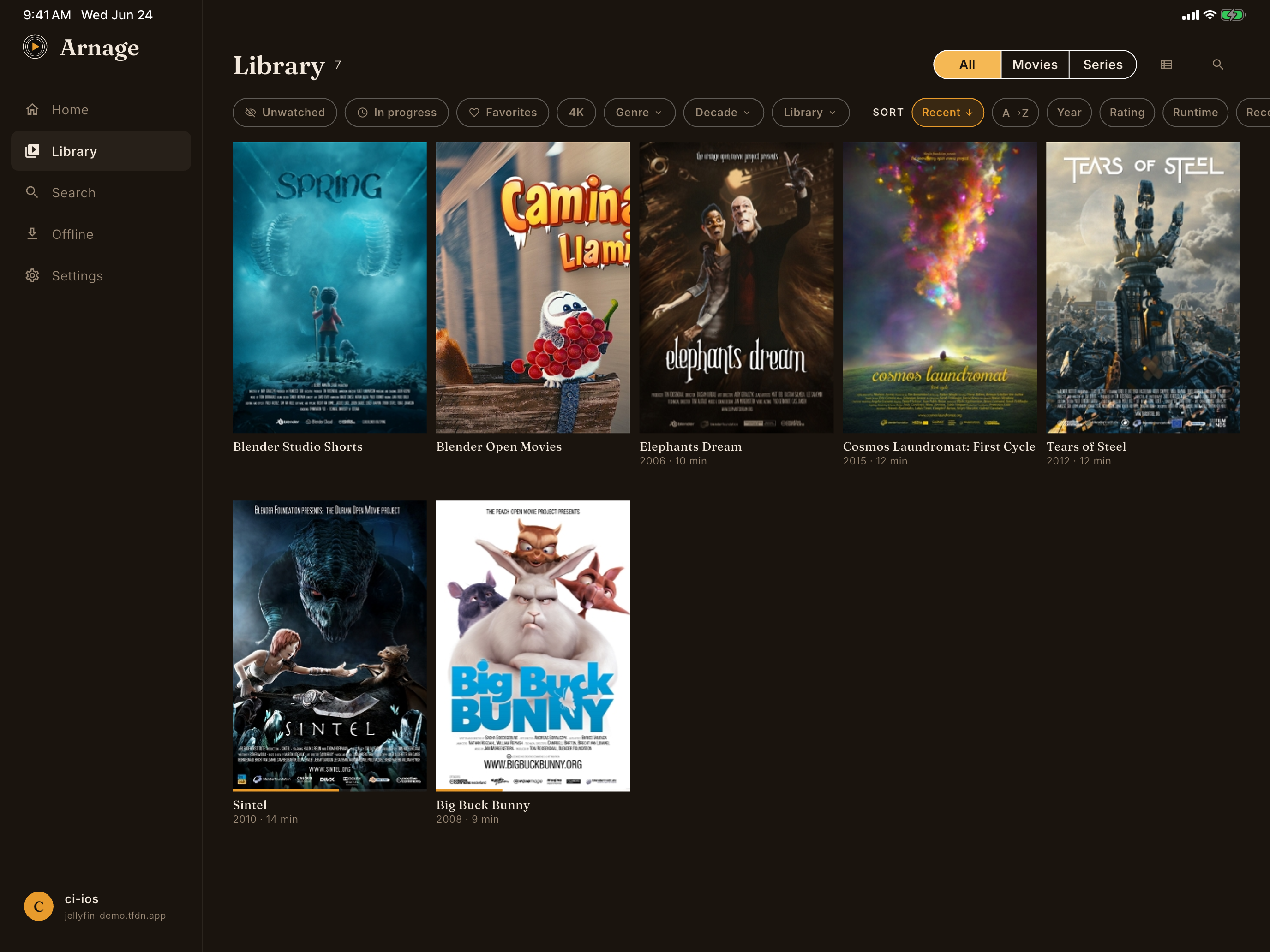Click the Sintel watch progress bar
1270x952 pixels.
pyautogui.click(x=329, y=790)
